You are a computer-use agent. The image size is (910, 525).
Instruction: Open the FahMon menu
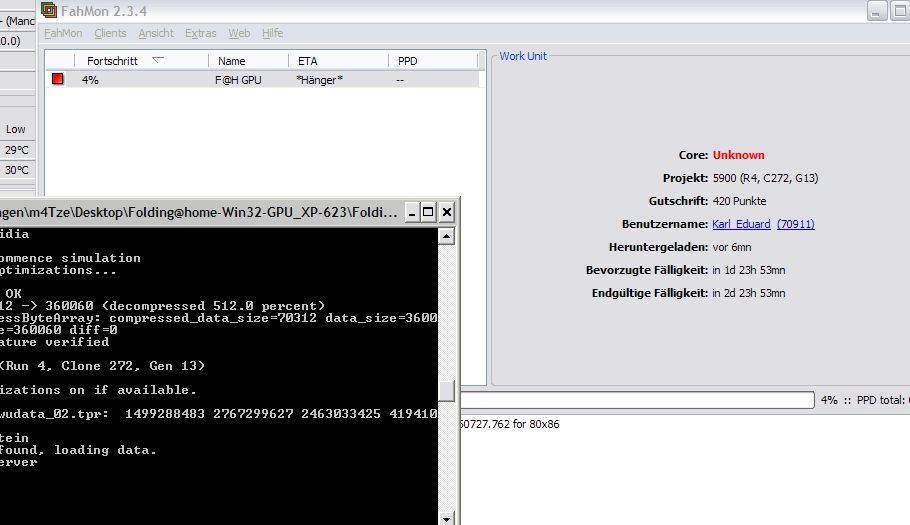63,33
